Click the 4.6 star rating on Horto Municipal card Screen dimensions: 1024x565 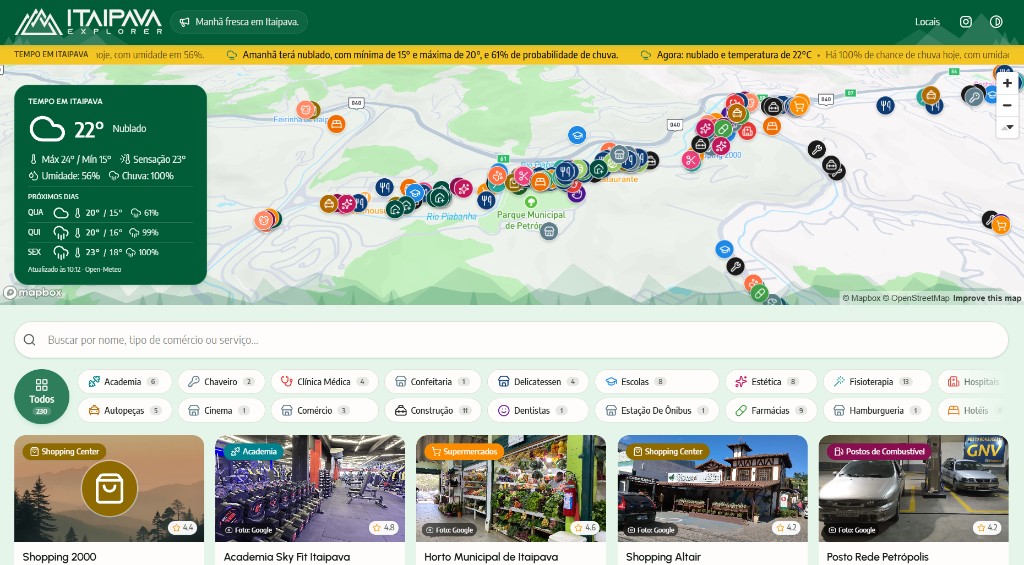(x=585, y=527)
